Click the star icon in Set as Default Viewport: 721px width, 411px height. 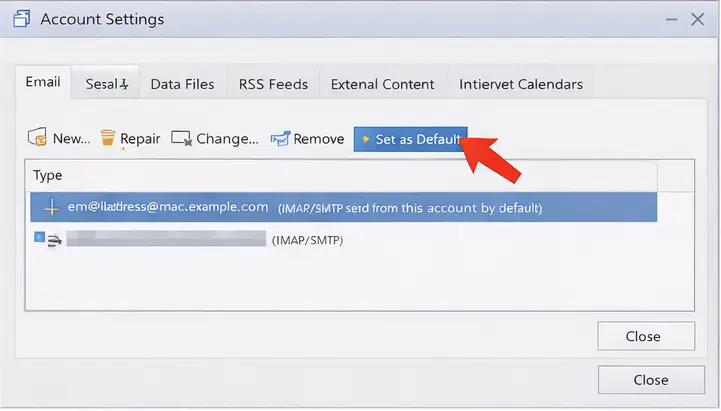click(x=366, y=139)
